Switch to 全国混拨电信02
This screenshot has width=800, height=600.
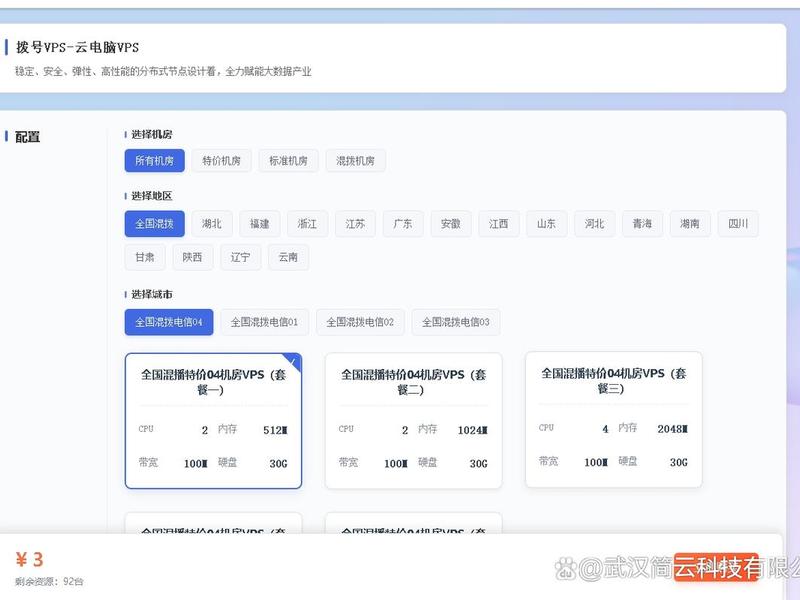click(x=360, y=322)
